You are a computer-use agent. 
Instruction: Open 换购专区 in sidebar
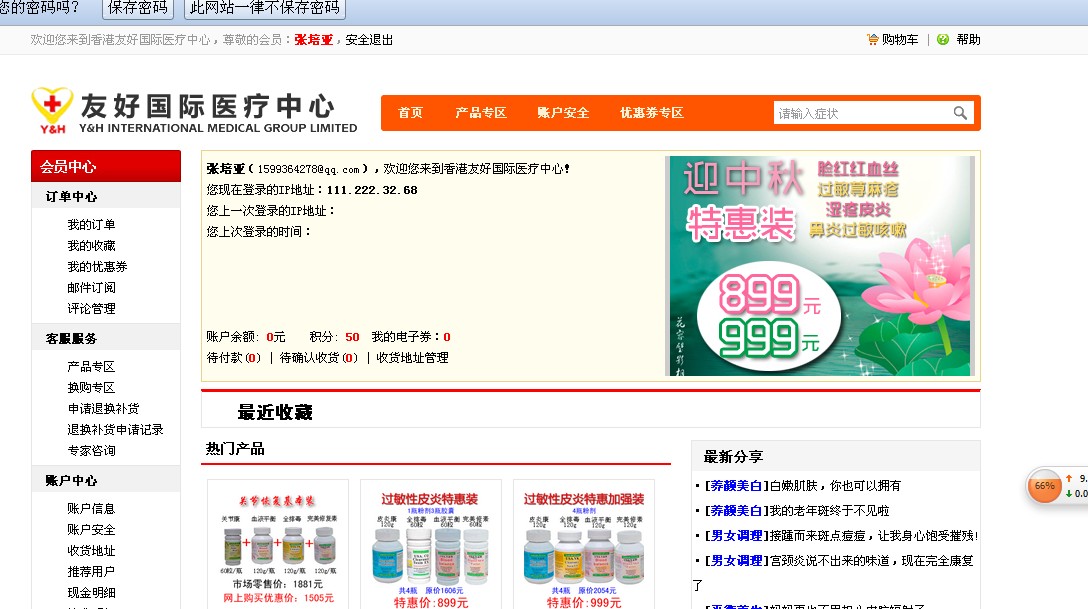coord(91,388)
